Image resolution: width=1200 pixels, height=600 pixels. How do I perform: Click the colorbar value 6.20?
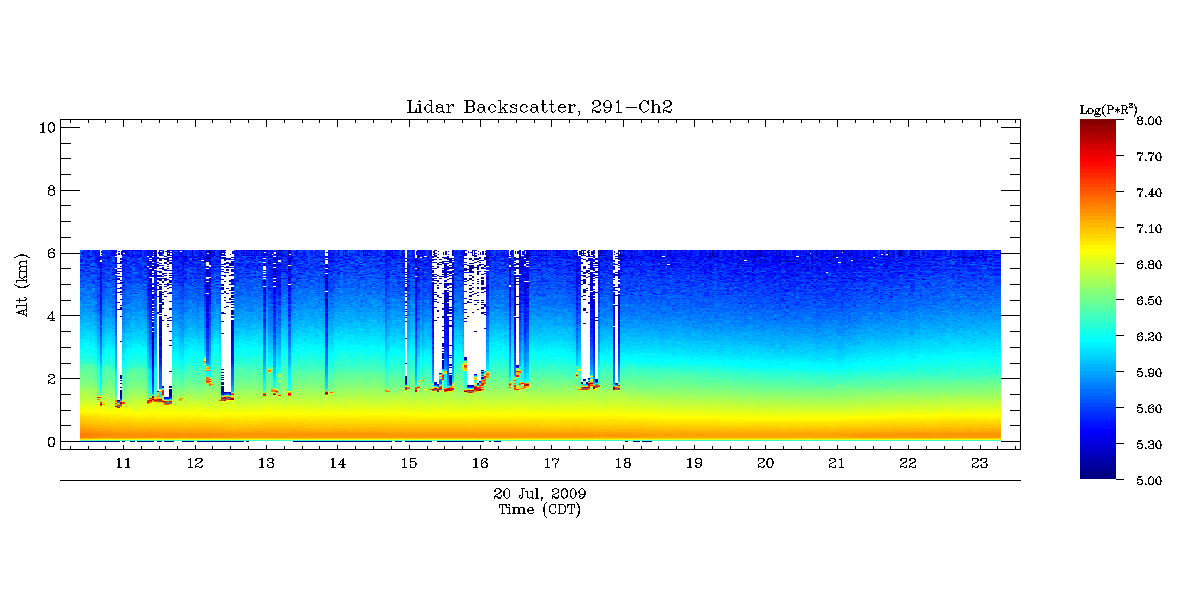tap(1148, 337)
